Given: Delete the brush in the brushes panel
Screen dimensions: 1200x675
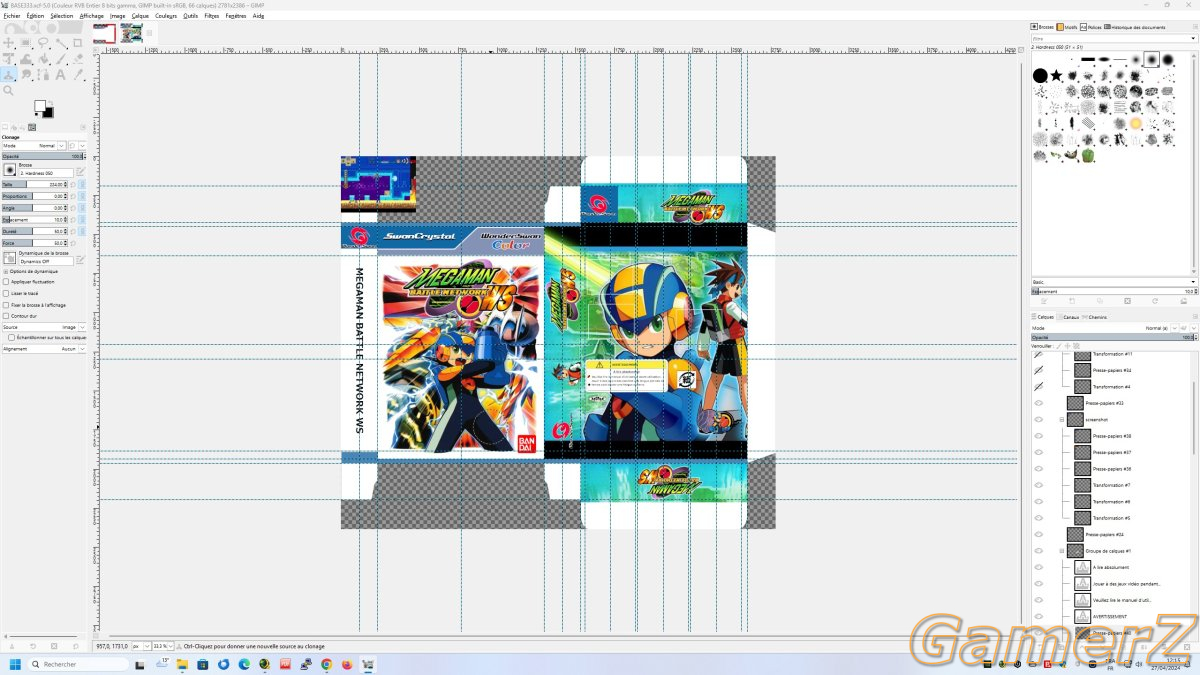Looking at the screenshot, I should tap(1127, 301).
